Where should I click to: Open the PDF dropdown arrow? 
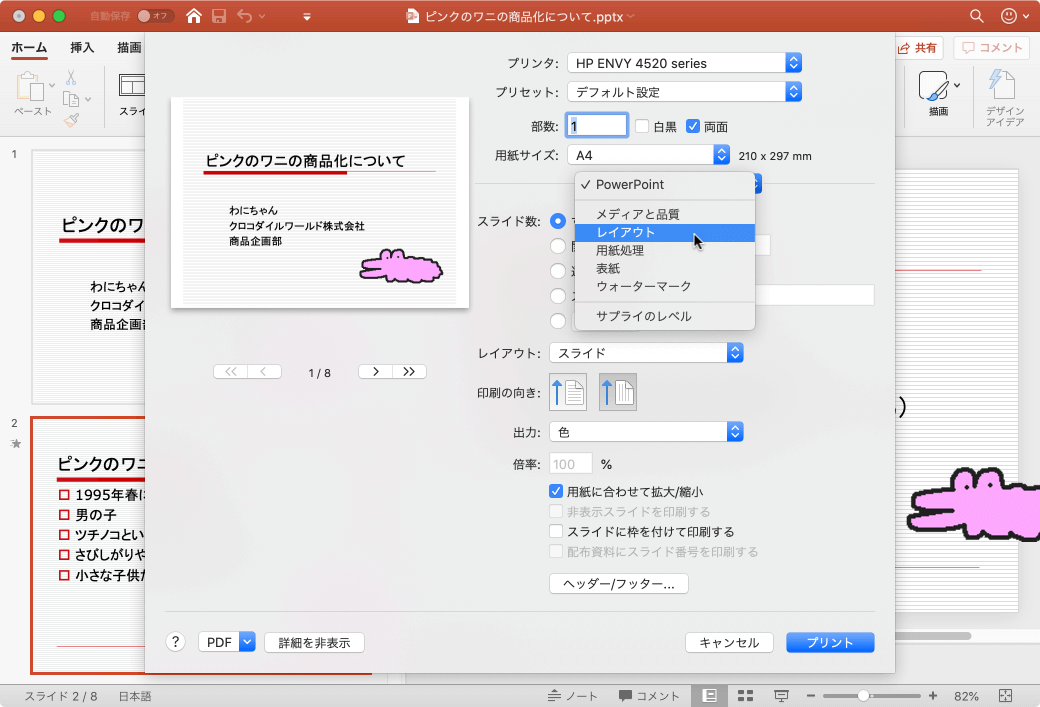tap(247, 642)
